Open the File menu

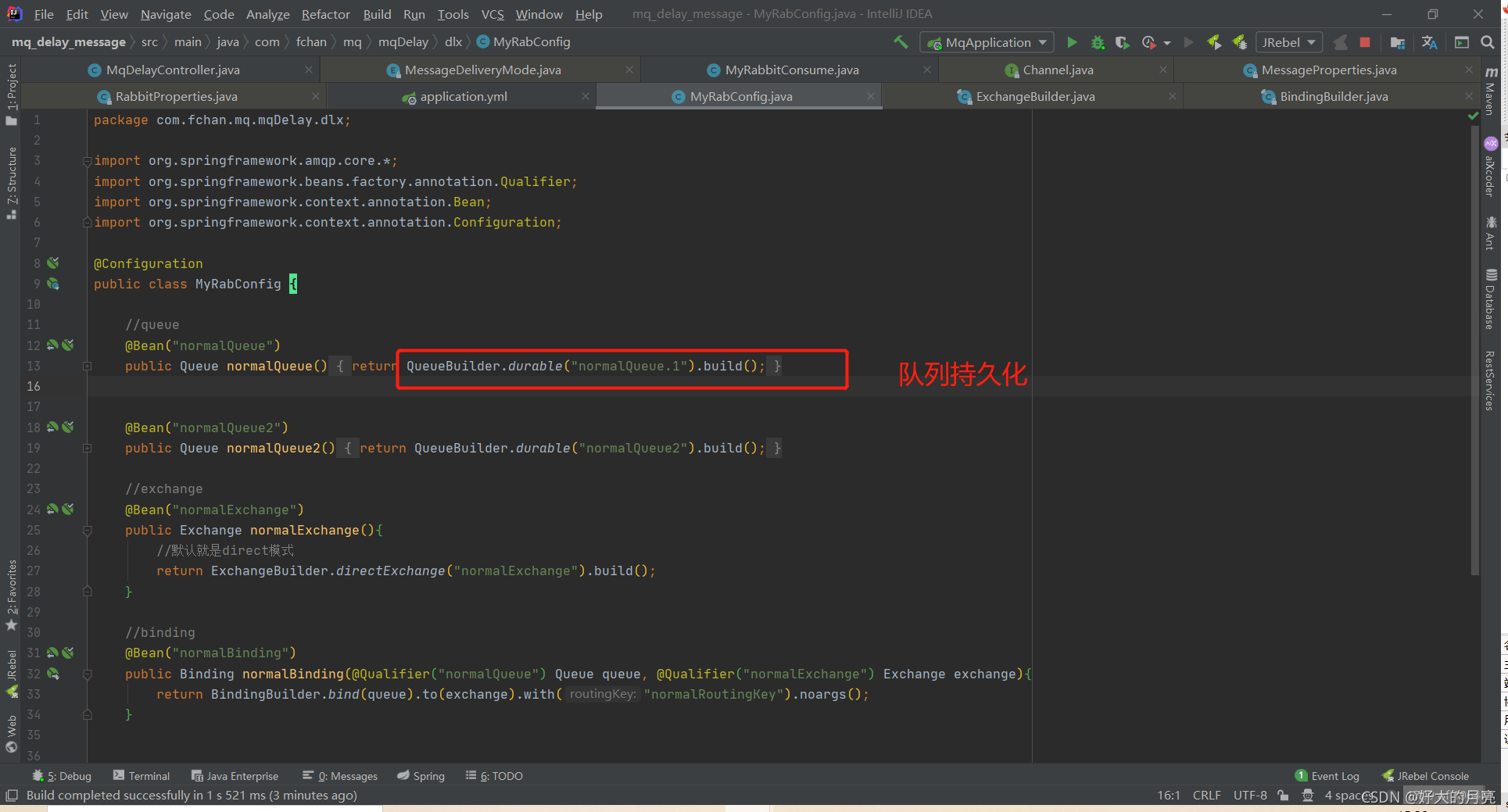tap(44, 14)
